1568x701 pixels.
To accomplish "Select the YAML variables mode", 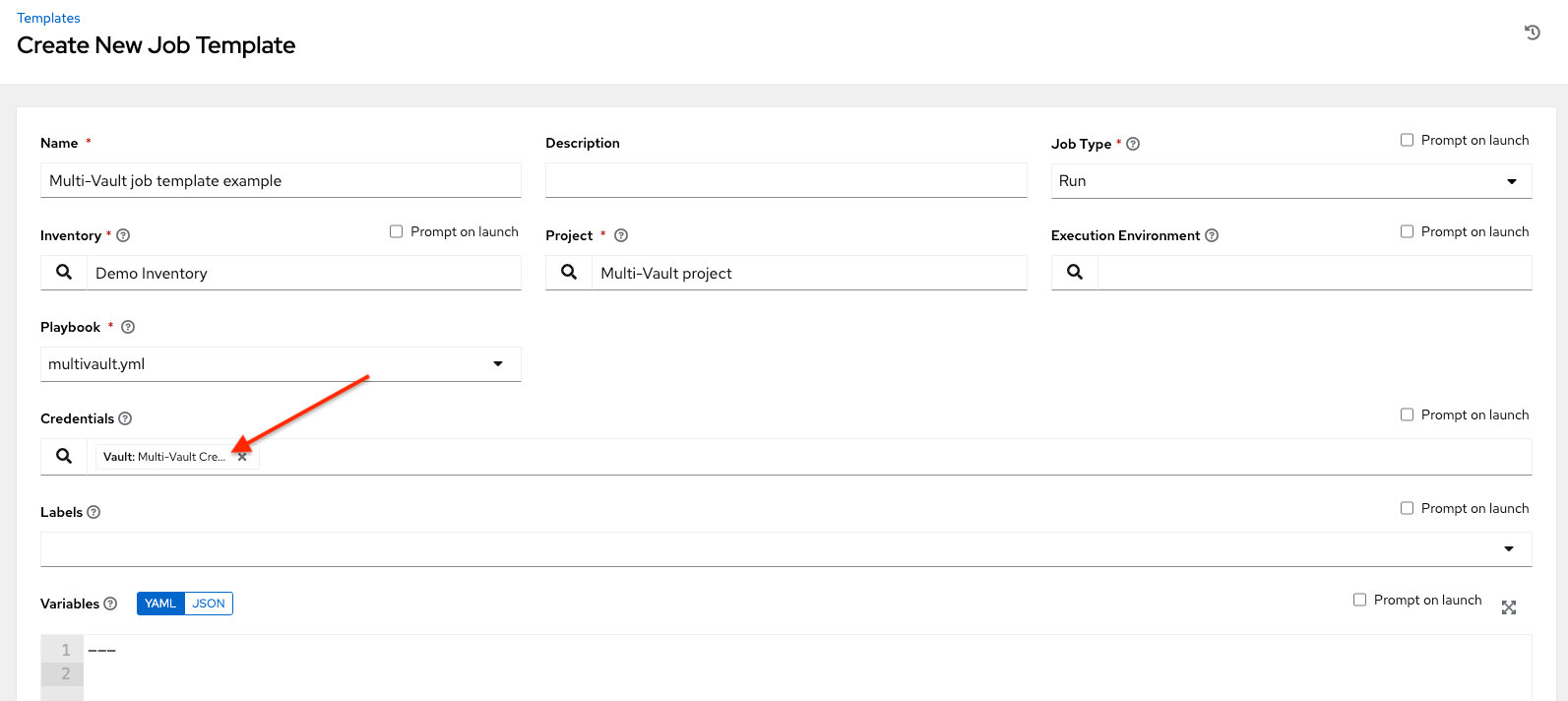I will coord(160,604).
